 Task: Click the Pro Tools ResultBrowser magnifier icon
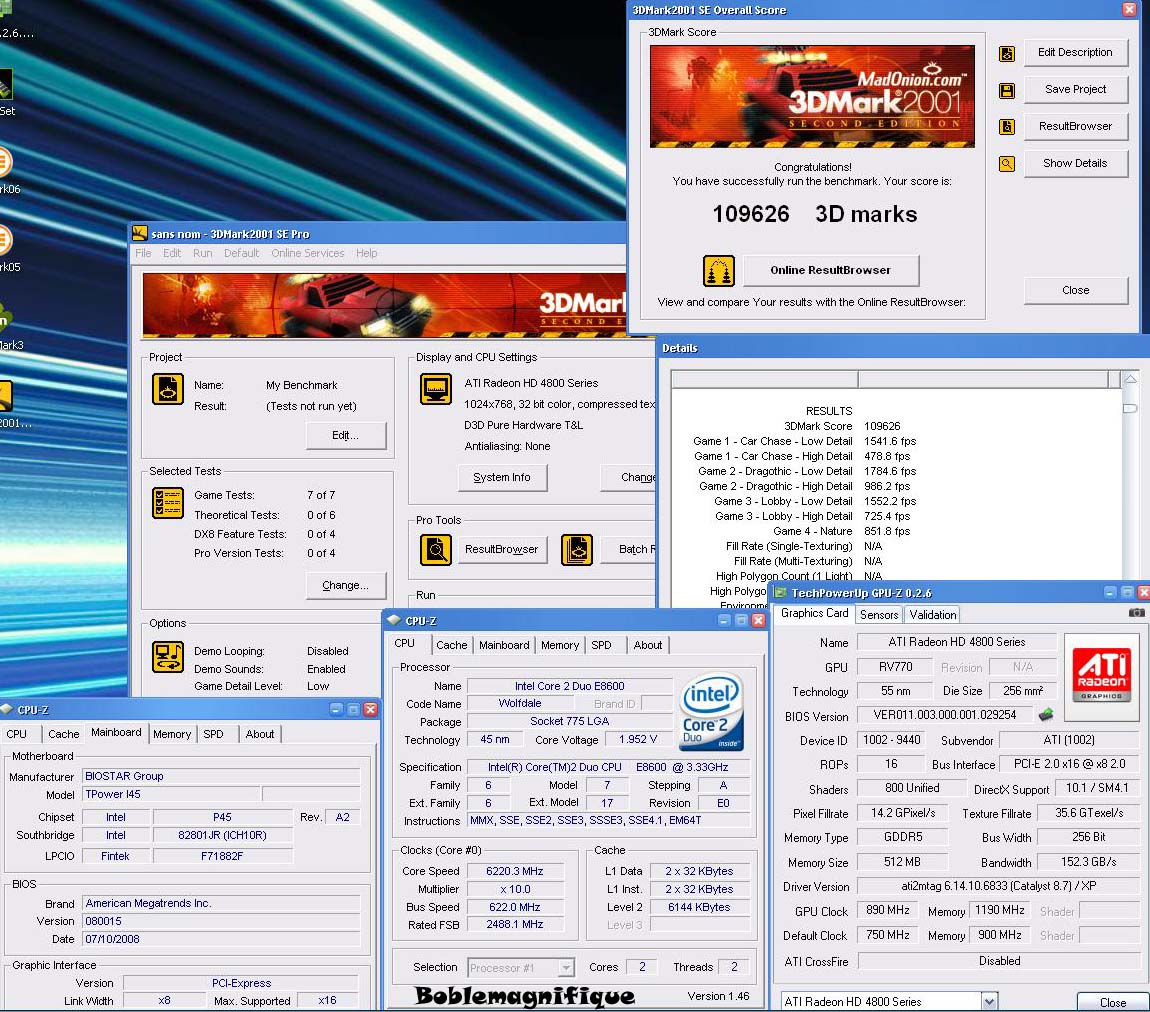[x=436, y=550]
